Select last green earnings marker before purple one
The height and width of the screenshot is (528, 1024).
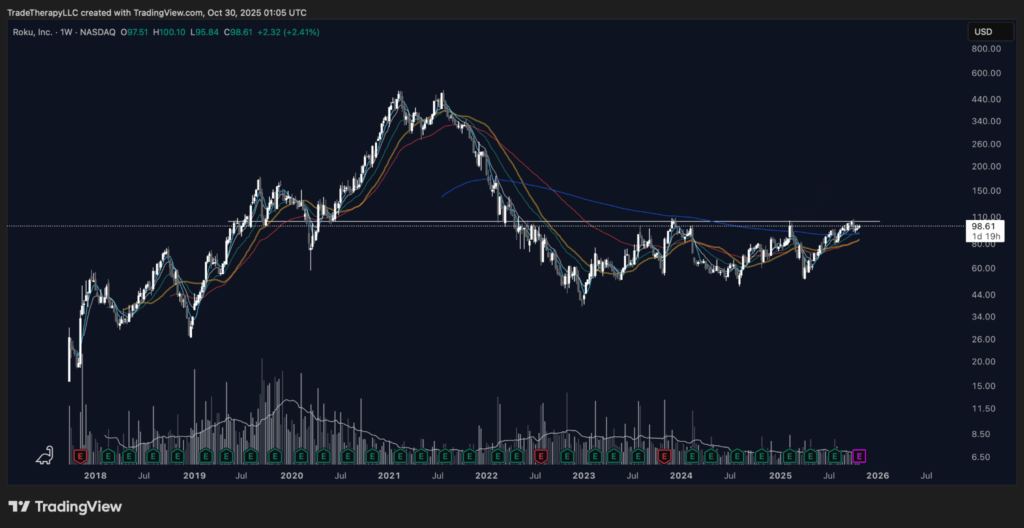tap(835, 456)
